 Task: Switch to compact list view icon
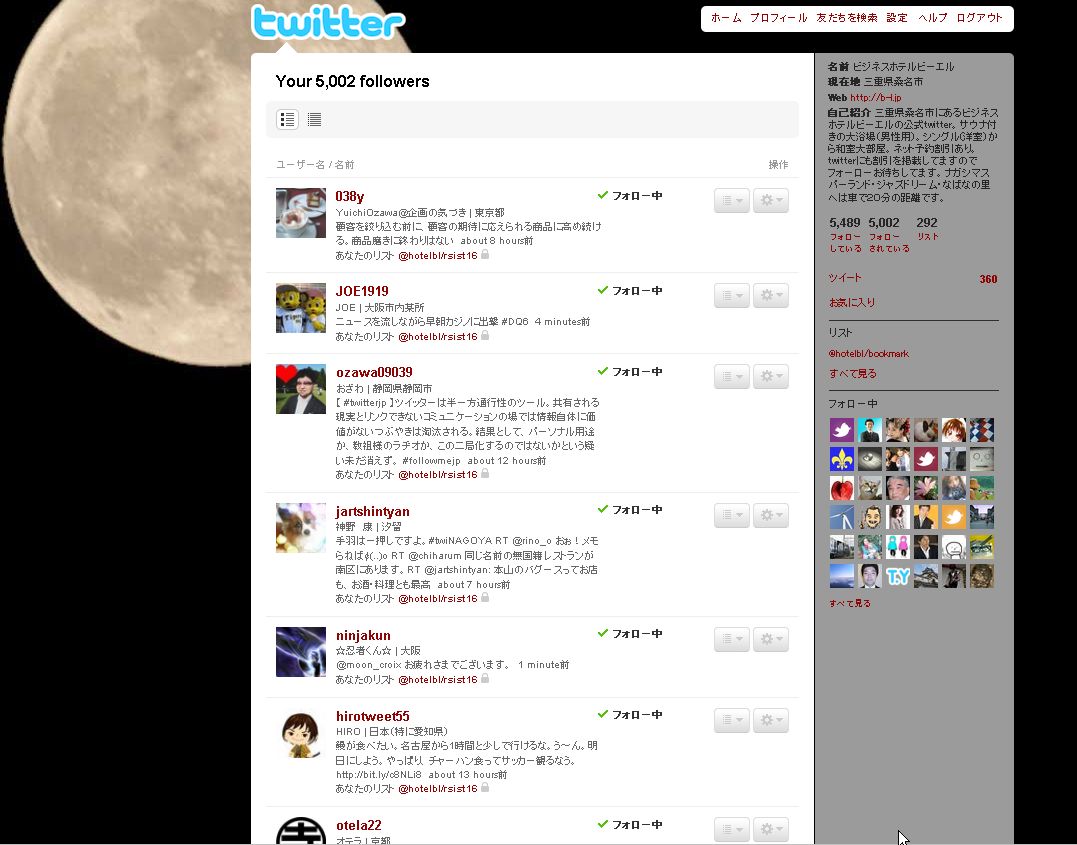pos(314,120)
